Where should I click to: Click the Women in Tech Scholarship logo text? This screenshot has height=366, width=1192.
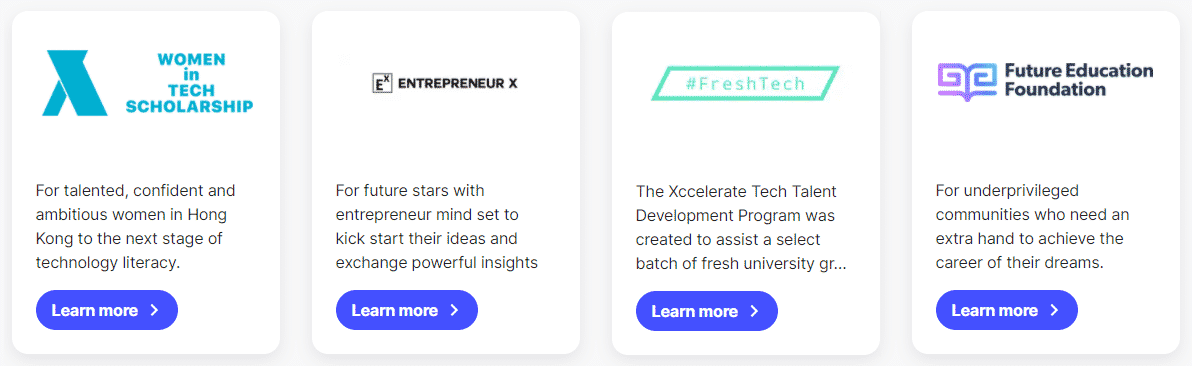[x=189, y=83]
